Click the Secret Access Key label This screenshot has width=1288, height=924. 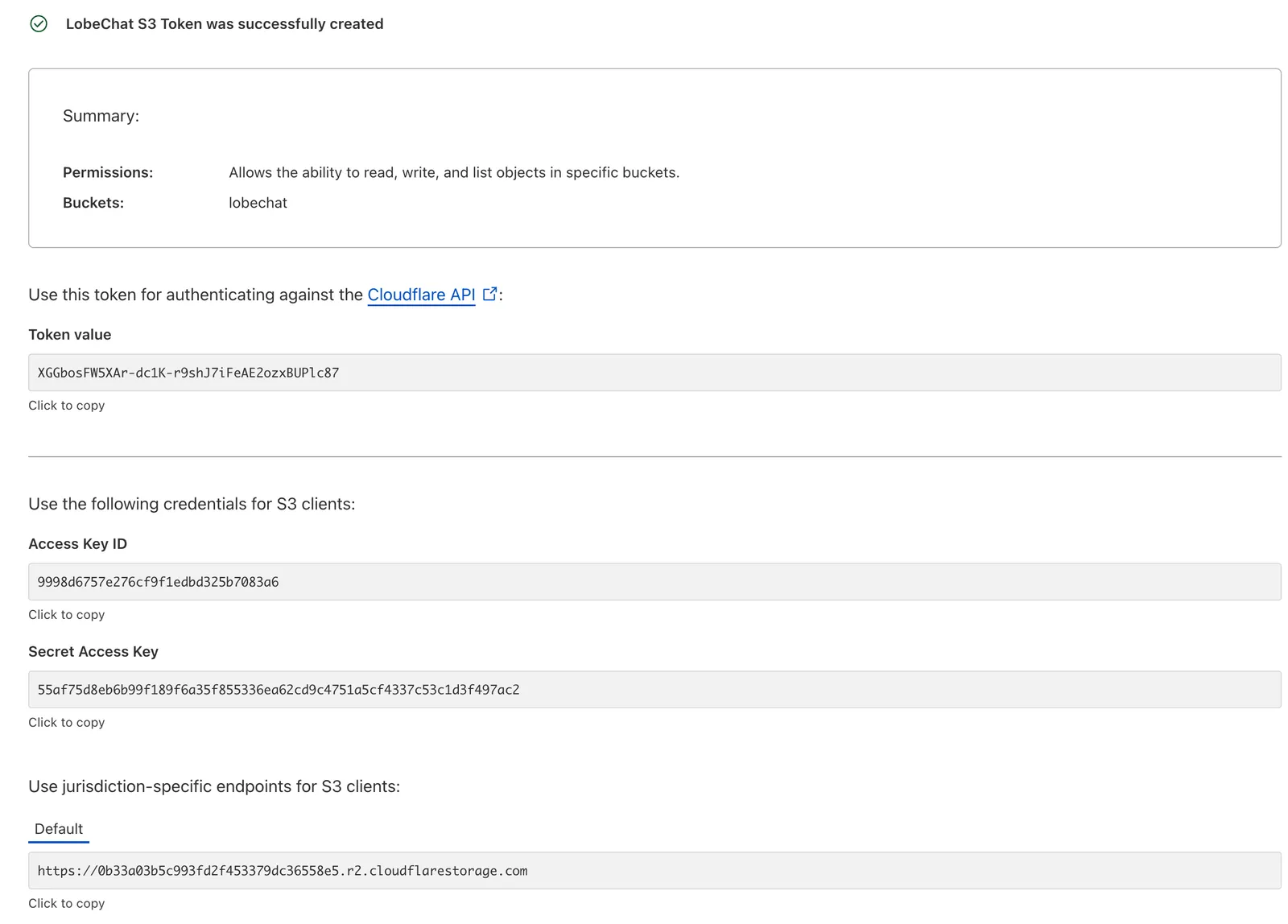pyautogui.click(x=93, y=652)
